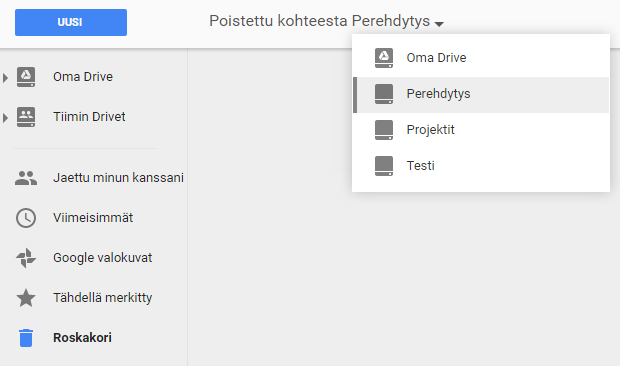Click the Google valokuvat pinwheel icon
Screen dimensions: 620x366
[26, 258]
